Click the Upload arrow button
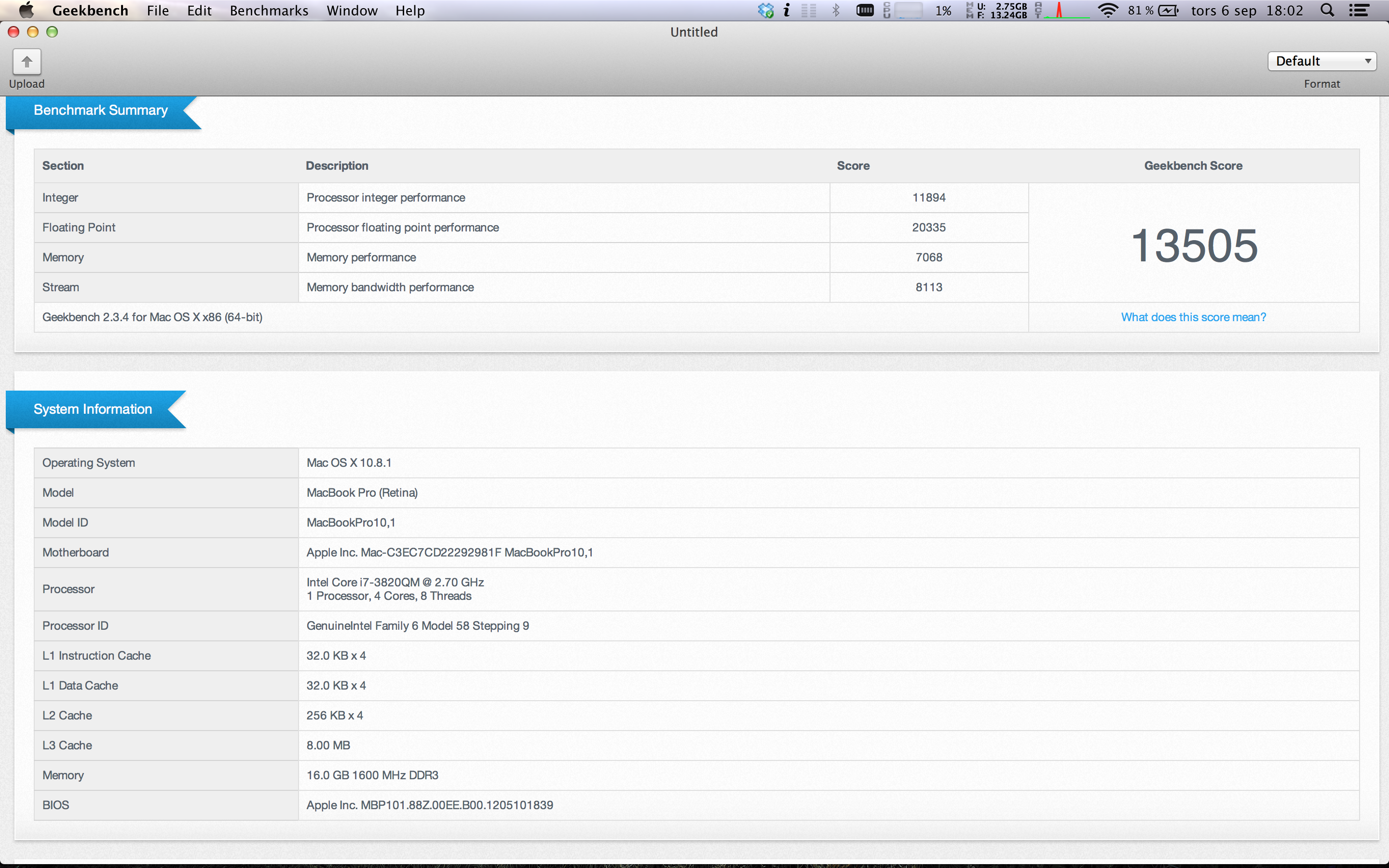 coord(27,62)
